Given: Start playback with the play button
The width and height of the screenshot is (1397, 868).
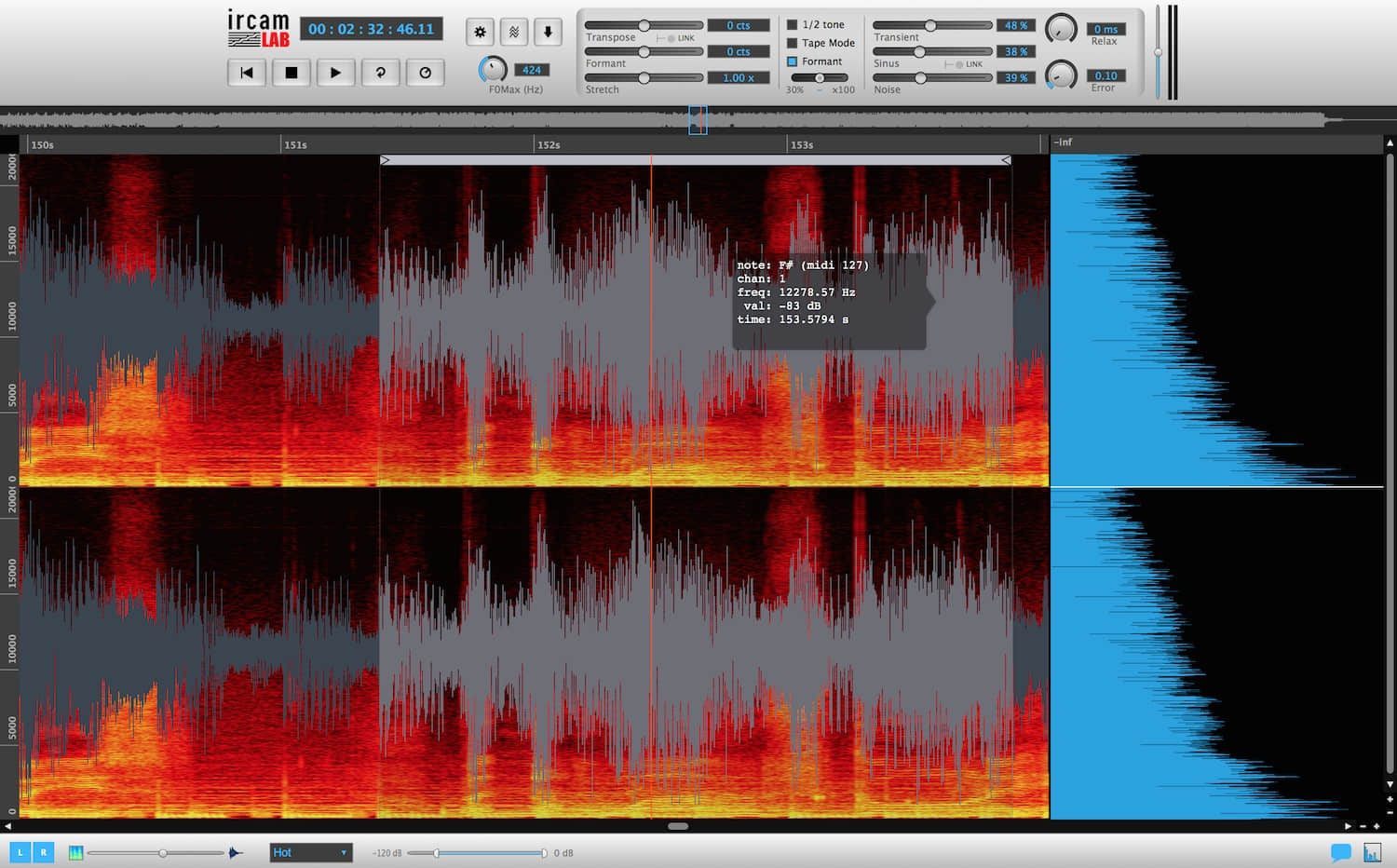Looking at the screenshot, I should point(335,73).
